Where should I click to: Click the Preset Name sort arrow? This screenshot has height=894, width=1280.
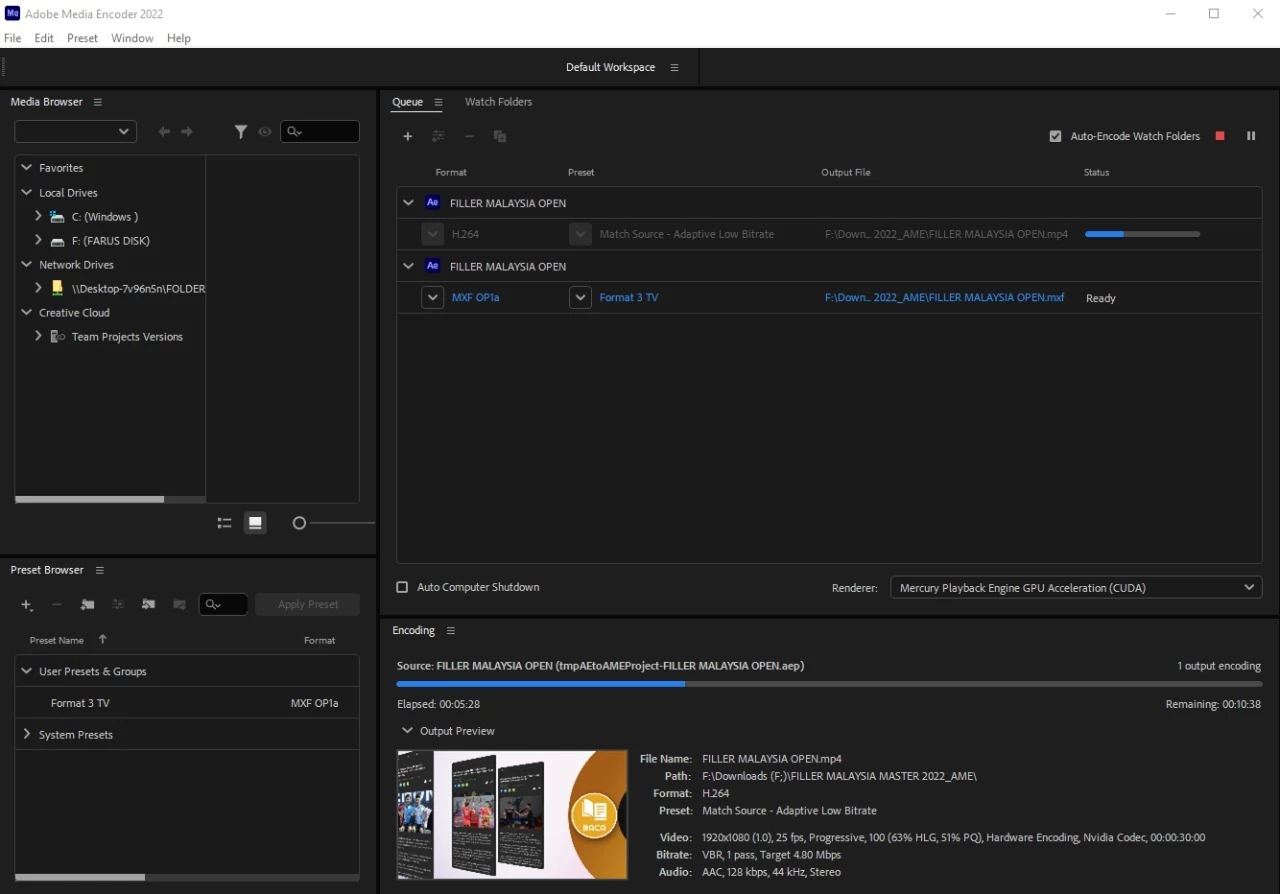pyautogui.click(x=102, y=639)
